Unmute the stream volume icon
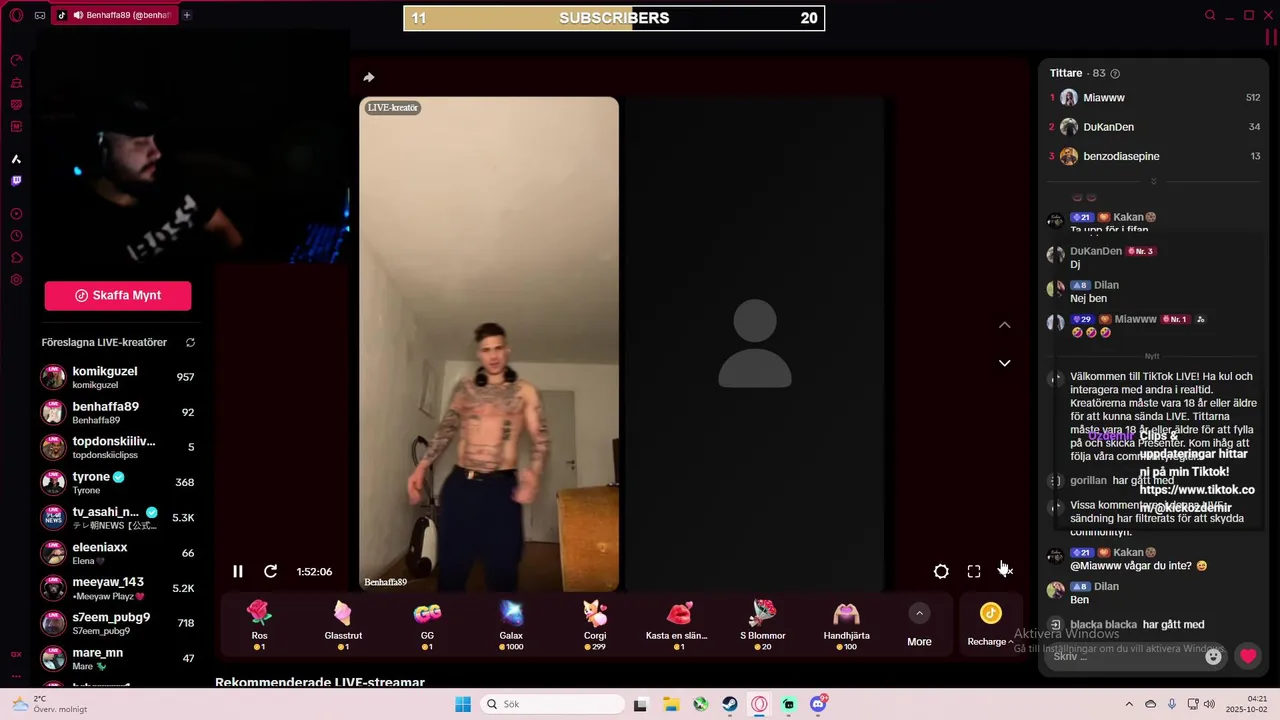The height and width of the screenshot is (720, 1280). (1006, 571)
